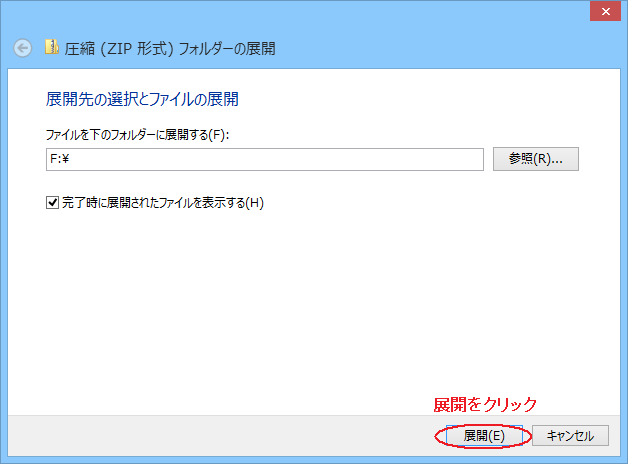This screenshot has width=628, height=464.
Task: Click the red 展開をクリック annotation text
Action: click(485, 405)
